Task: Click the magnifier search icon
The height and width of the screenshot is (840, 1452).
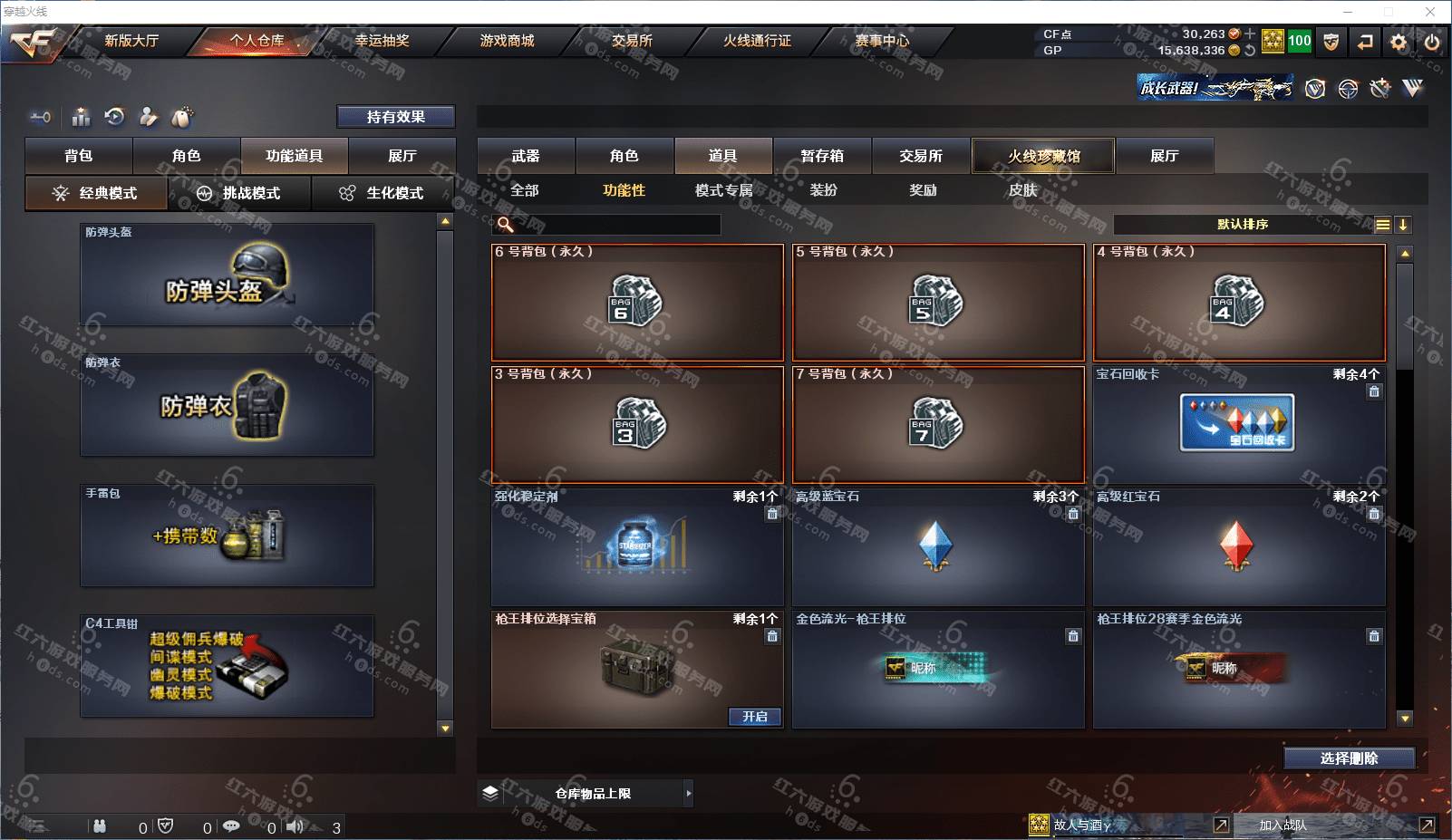Action: pyautogui.click(x=505, y=225)
